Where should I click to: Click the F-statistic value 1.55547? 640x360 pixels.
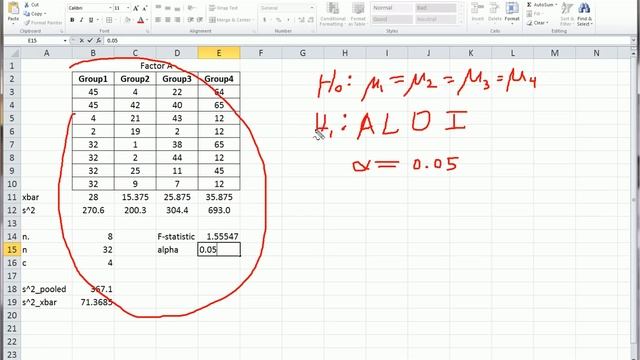pyautogui.click(x=219, y=236)
